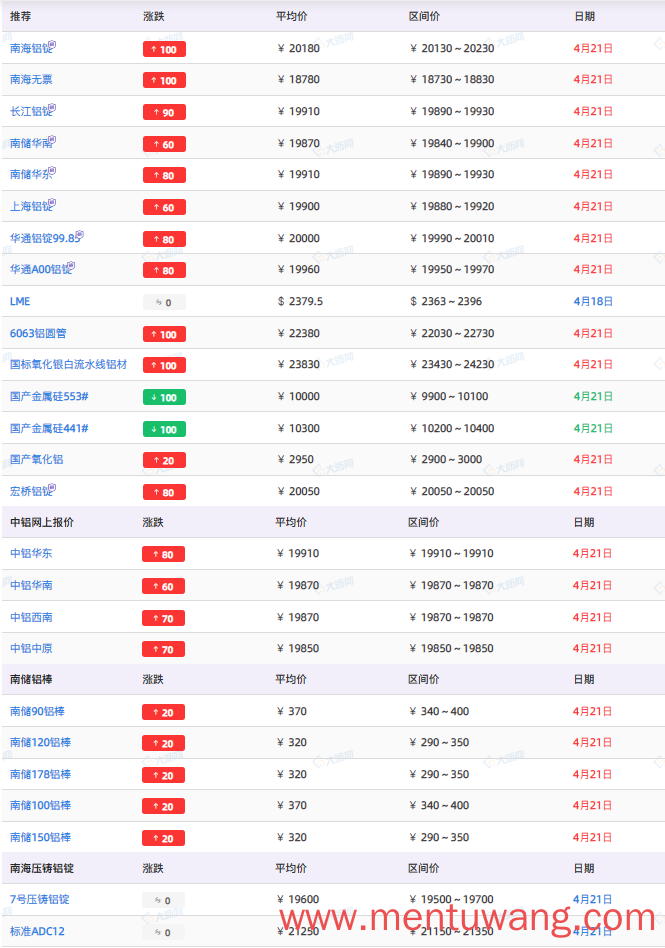665x948 pixels.
Task: Open the 国标氧化银白流水线铝材 link
Action: (x=68, y=364)
